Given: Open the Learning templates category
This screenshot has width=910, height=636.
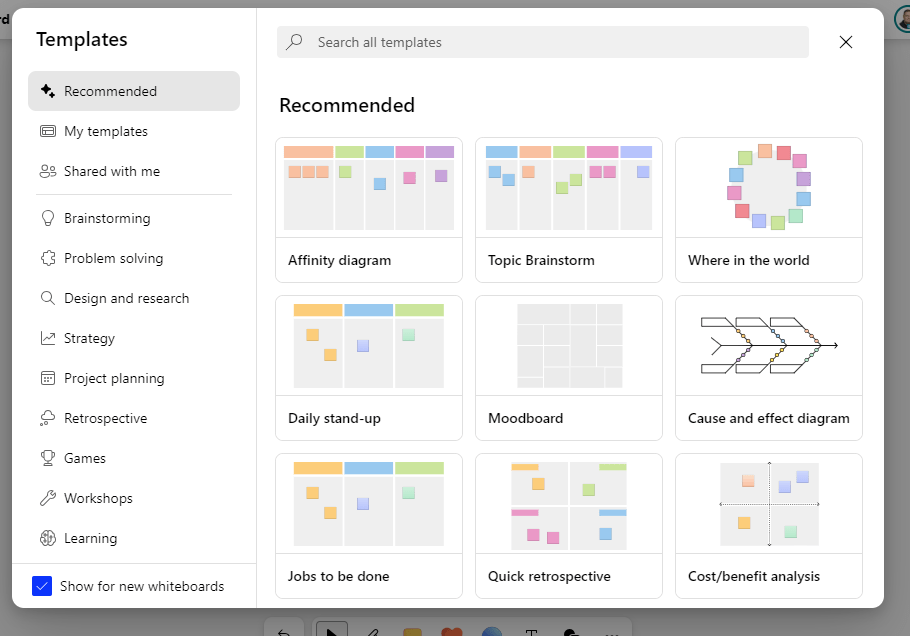Looking at the screenshot, I should point(90,538).
